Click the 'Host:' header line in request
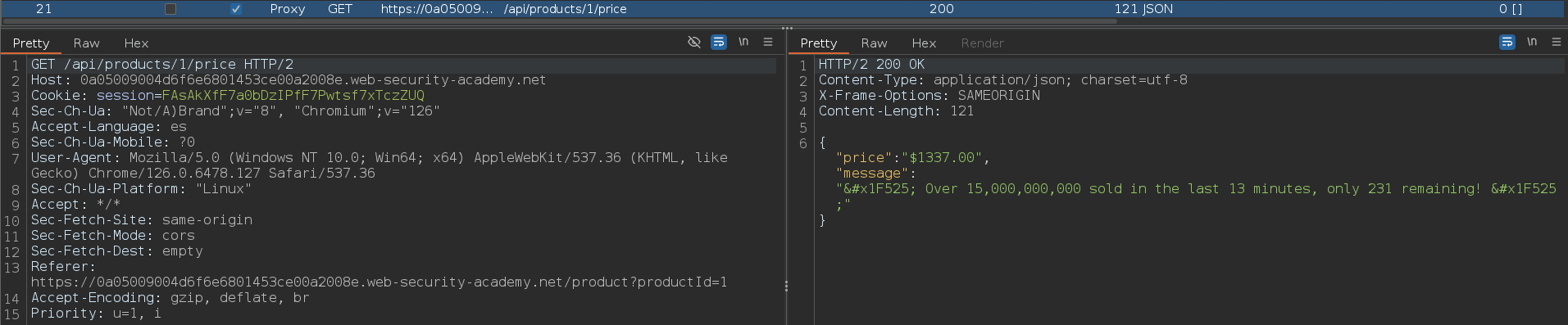The width and height of the screenshot is (1568, 325). click(289, 80)
